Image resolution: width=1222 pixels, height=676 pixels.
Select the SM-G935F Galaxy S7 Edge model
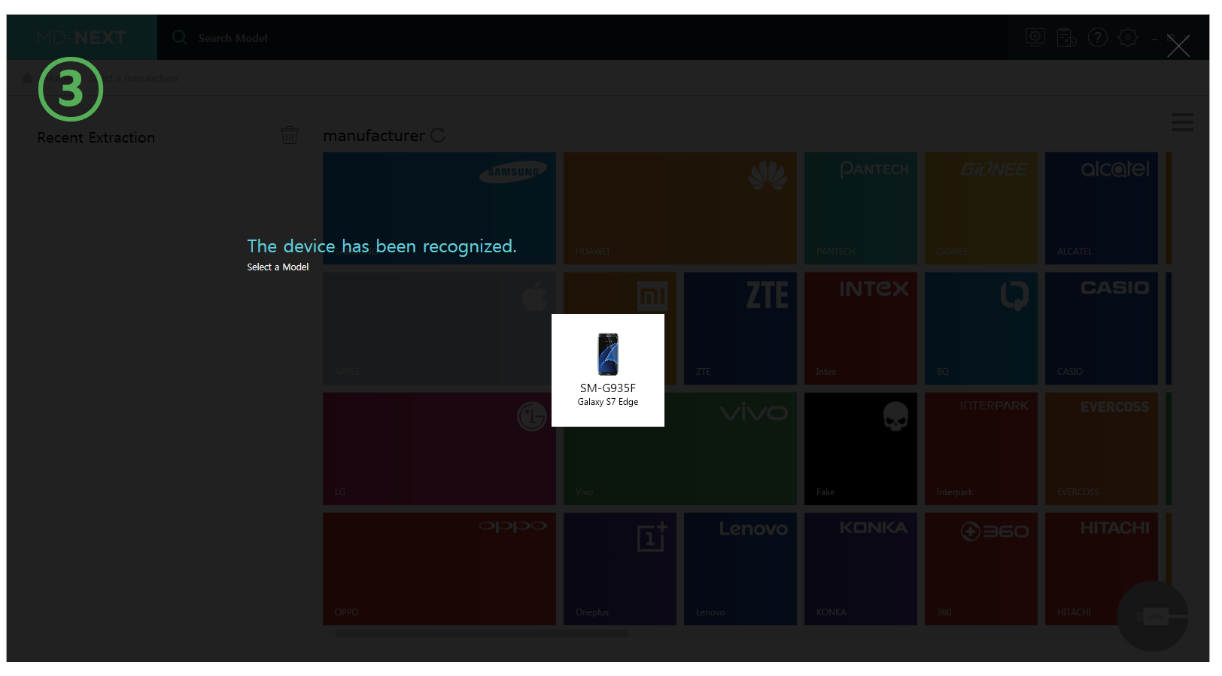(608, 370)
